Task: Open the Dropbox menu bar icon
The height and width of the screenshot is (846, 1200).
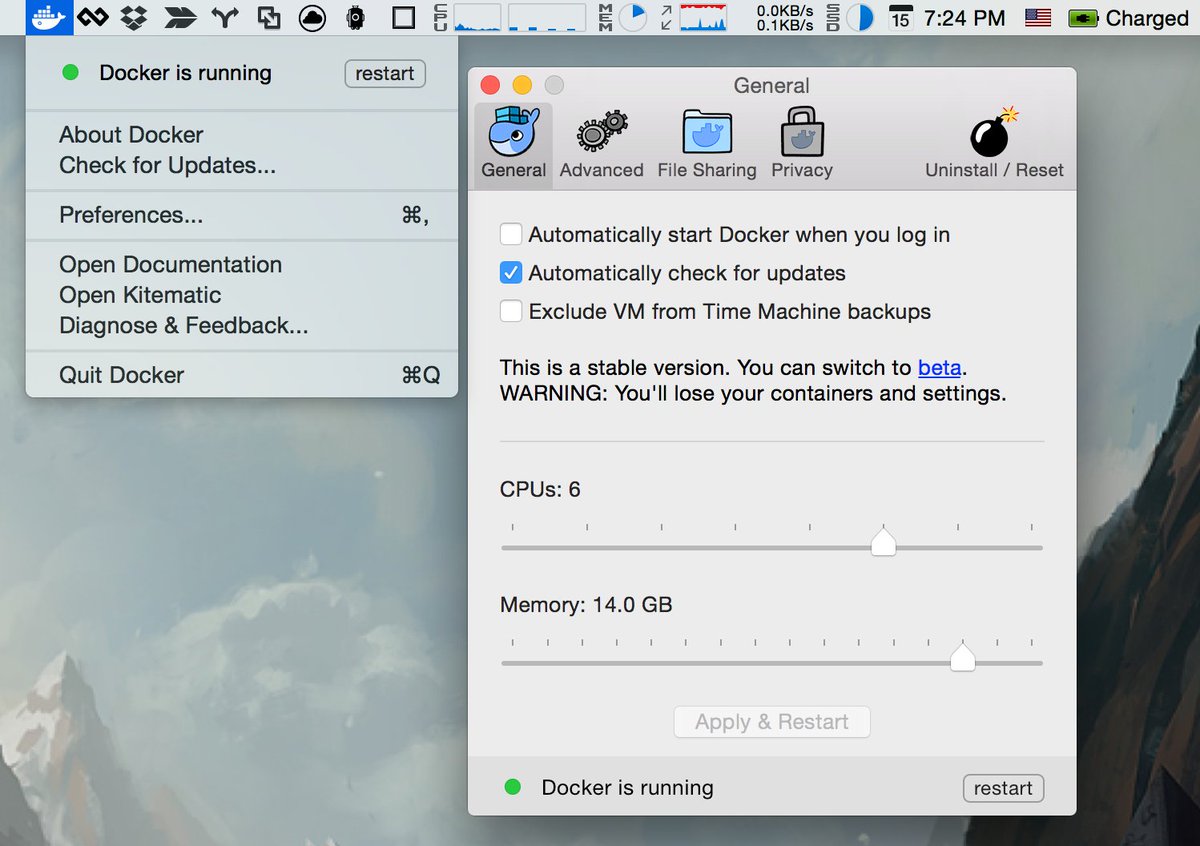Action: 133,17
